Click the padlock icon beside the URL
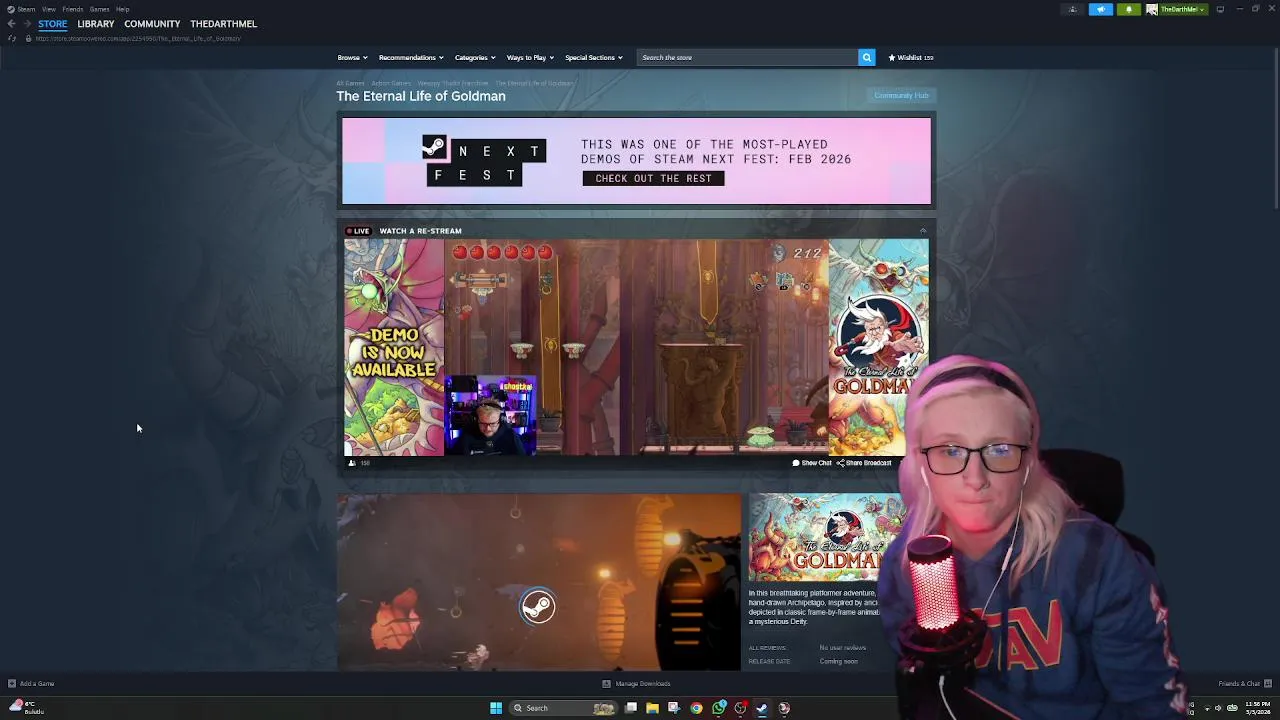The width and height of the screenshot is (1280, 720). pyautogui.click(x=28, y=38)
